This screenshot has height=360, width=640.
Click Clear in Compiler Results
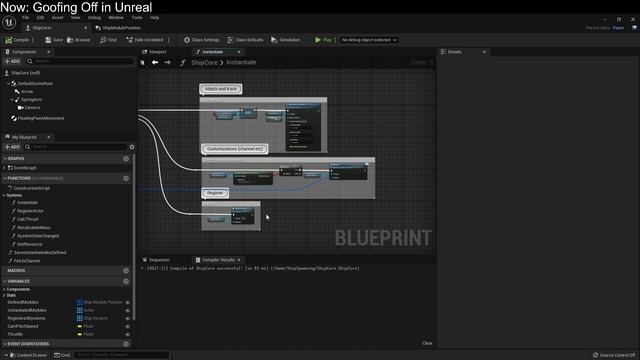pos(427,343)
